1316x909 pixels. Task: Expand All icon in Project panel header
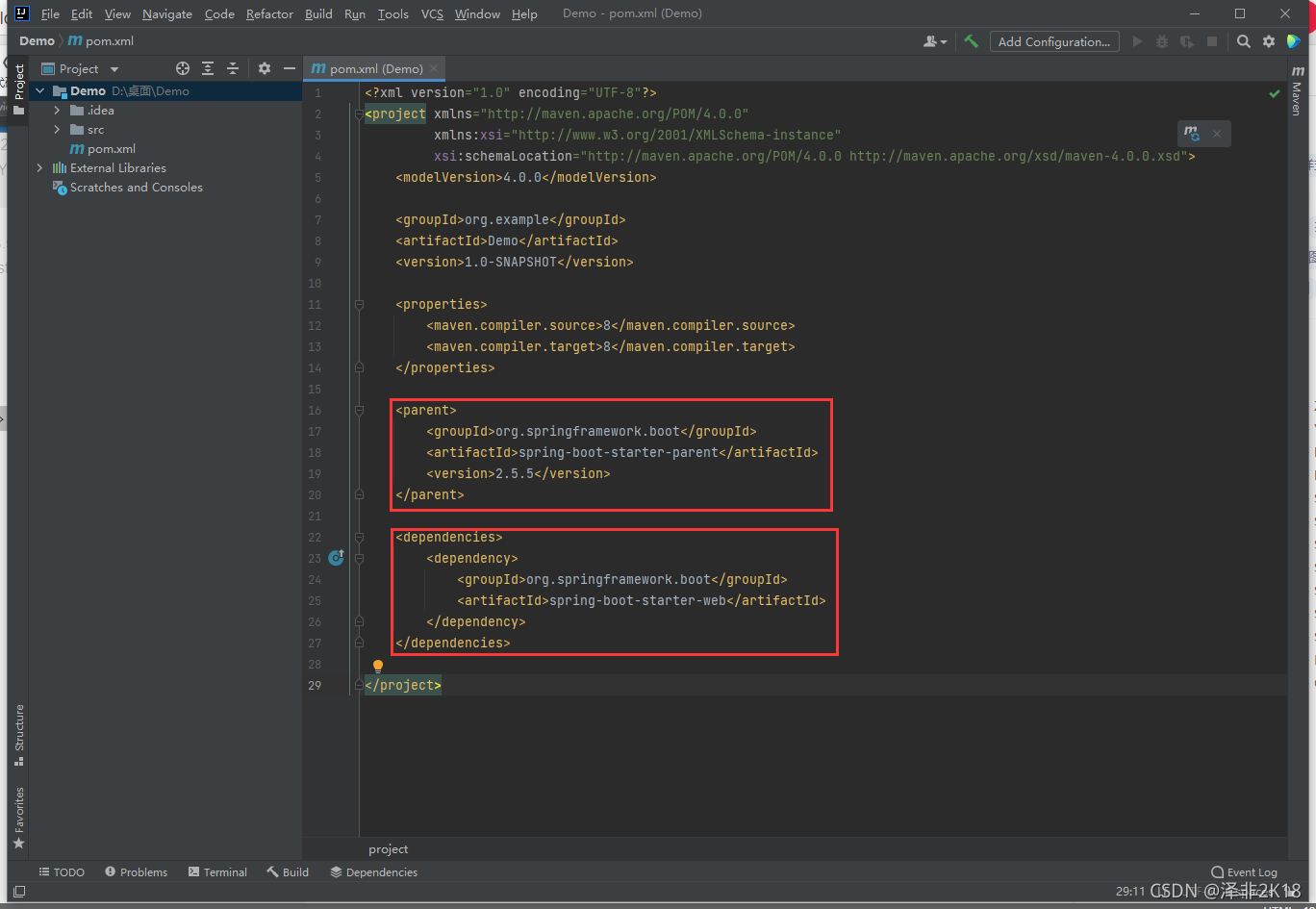tap(208, 68)
